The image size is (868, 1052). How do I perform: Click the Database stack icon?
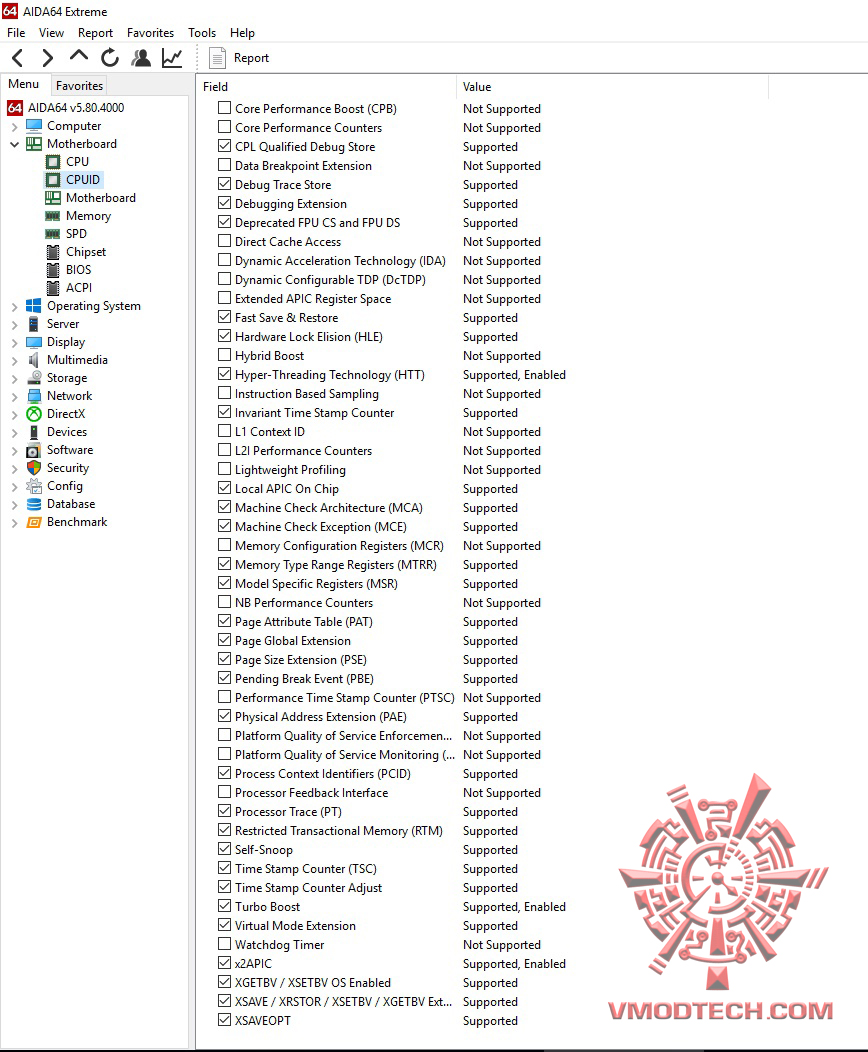click(x=34, y=504)
